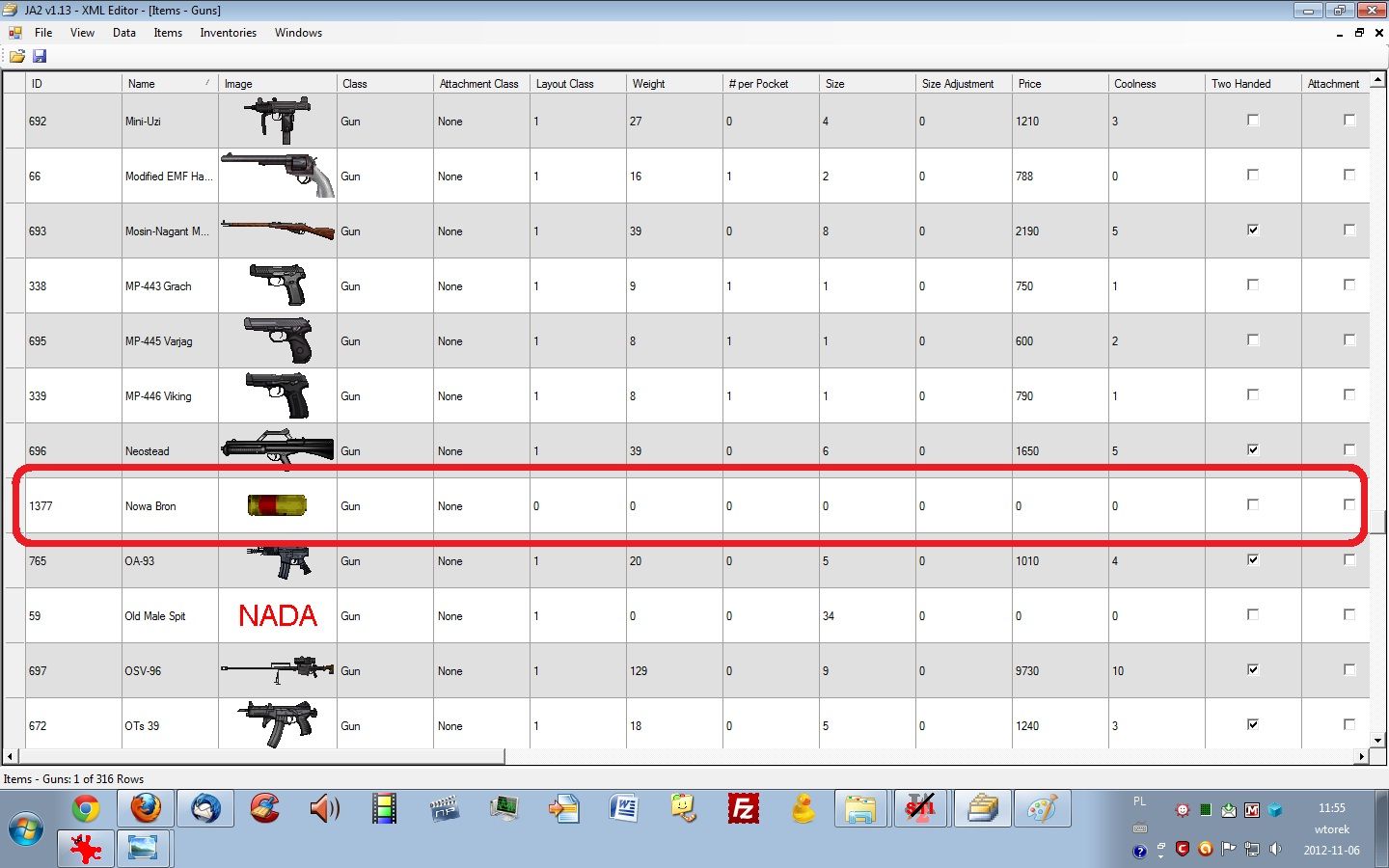Click the save floppy disk icon

click(40, 57)
